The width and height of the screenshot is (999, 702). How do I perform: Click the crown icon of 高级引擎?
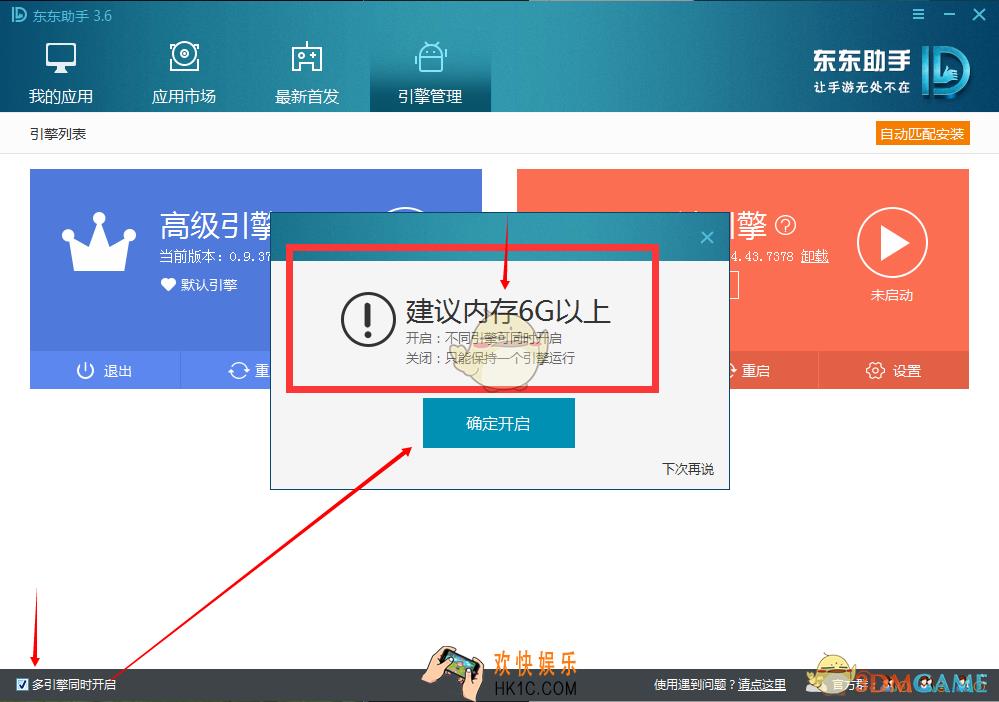click(99, 243)
